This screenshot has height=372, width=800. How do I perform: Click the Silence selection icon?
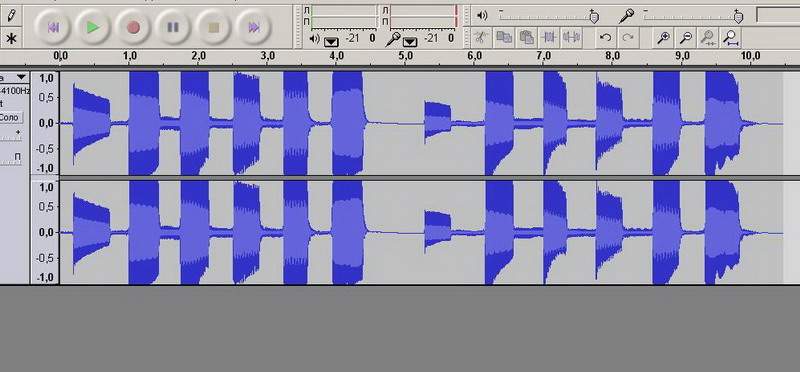(x=572, y=37)
